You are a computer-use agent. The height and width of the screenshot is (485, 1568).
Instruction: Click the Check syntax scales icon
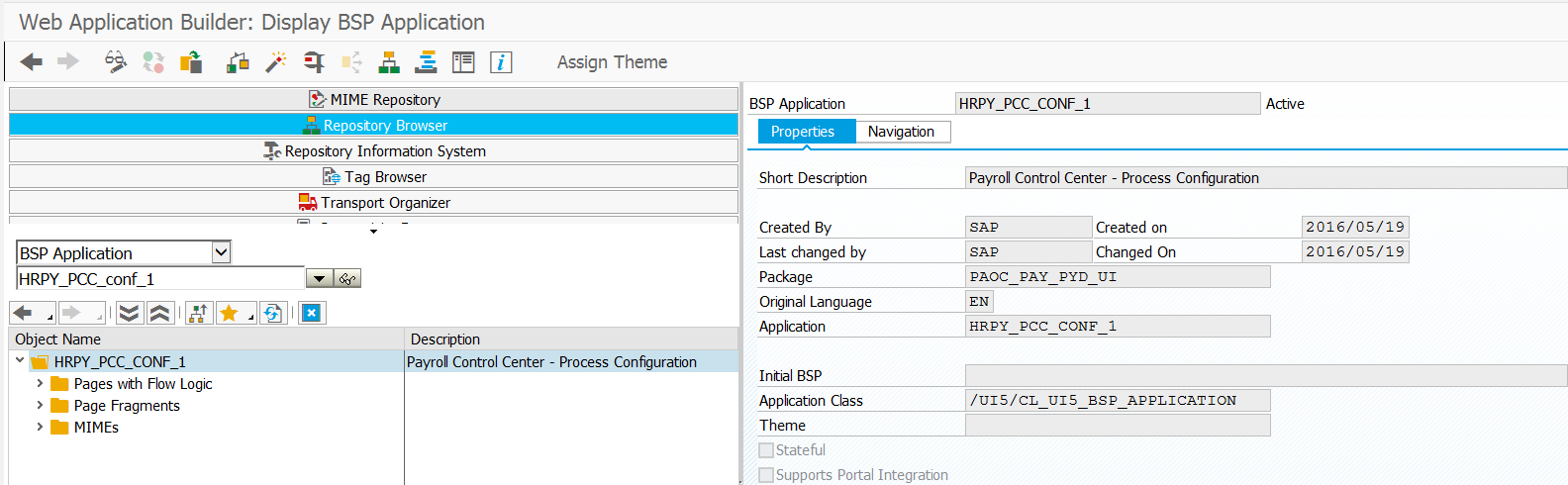[x=239, y=62]
